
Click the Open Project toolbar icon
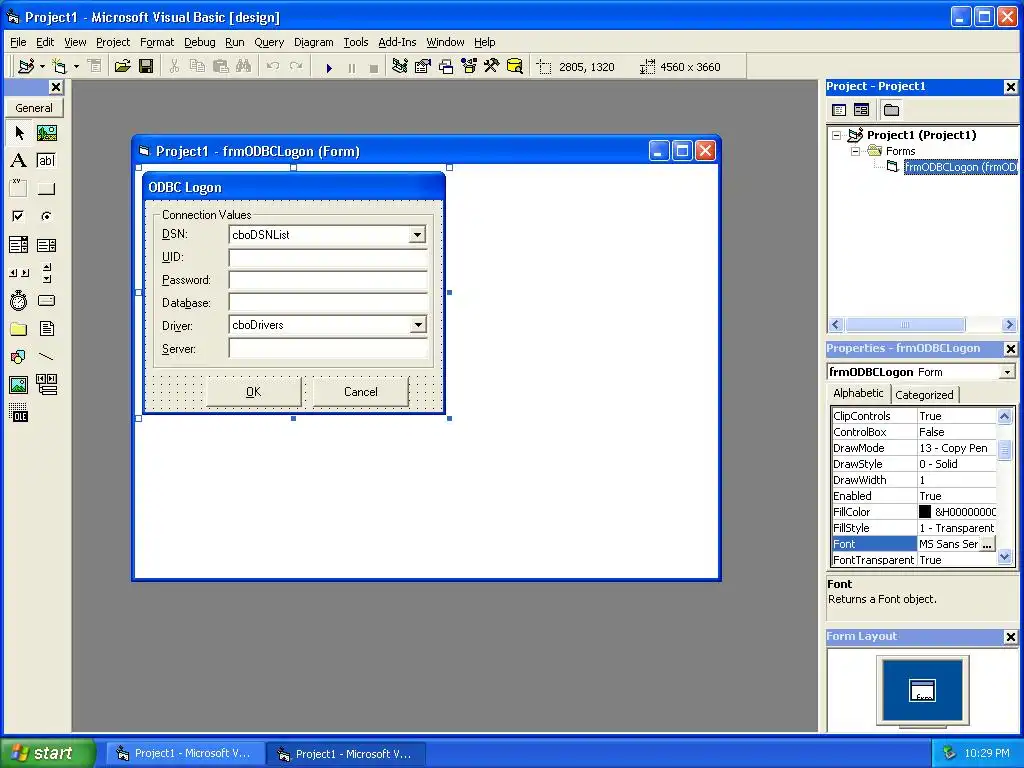pos(122,67)
